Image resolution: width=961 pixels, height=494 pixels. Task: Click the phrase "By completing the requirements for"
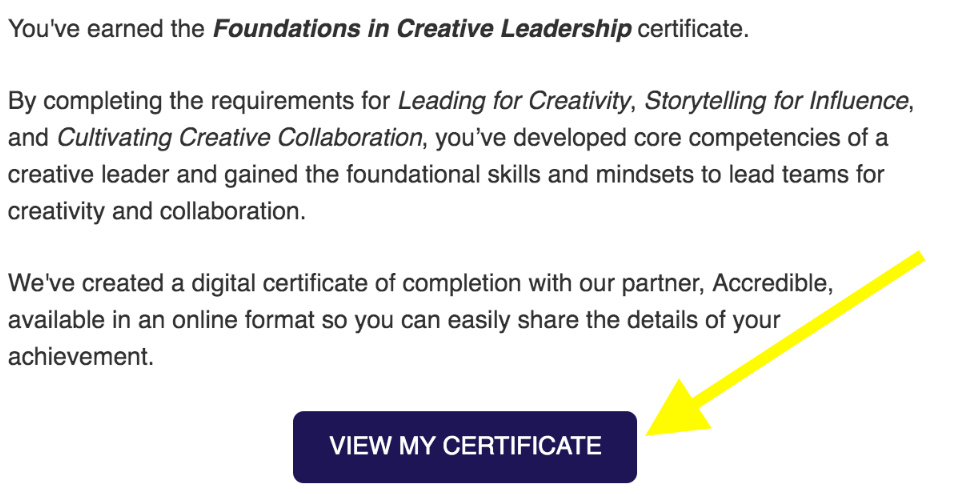pos(200,101)
